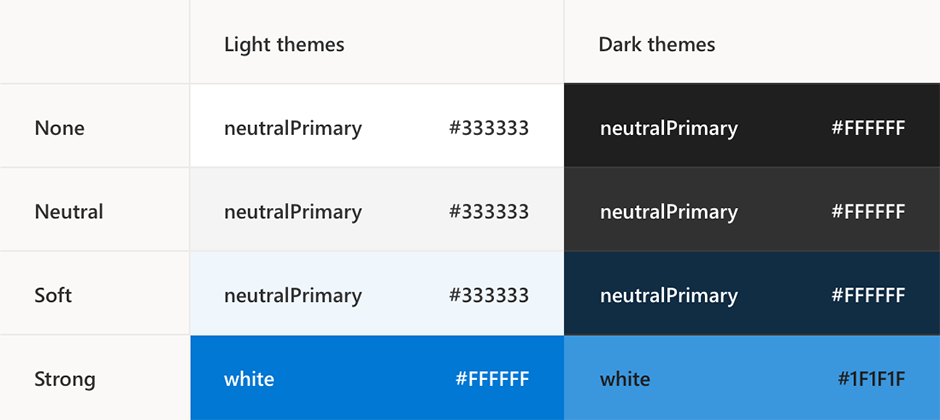940x420 pixels.
Task: Click white label in light Strong swatch
Action: pyautogui.click(x=249, y=379)
